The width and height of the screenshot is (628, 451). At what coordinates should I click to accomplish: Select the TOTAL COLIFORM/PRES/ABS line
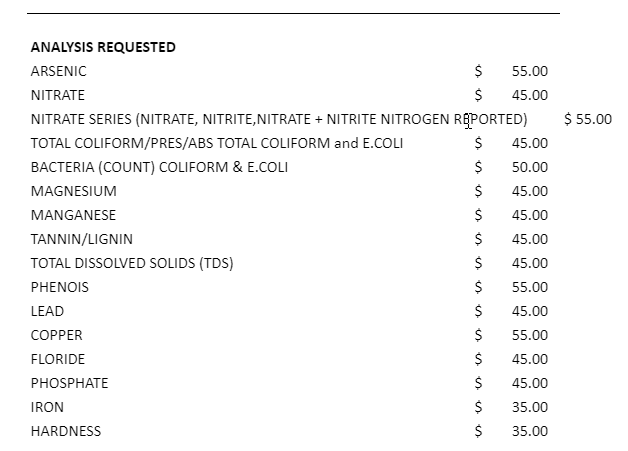(x=217, y=143)
